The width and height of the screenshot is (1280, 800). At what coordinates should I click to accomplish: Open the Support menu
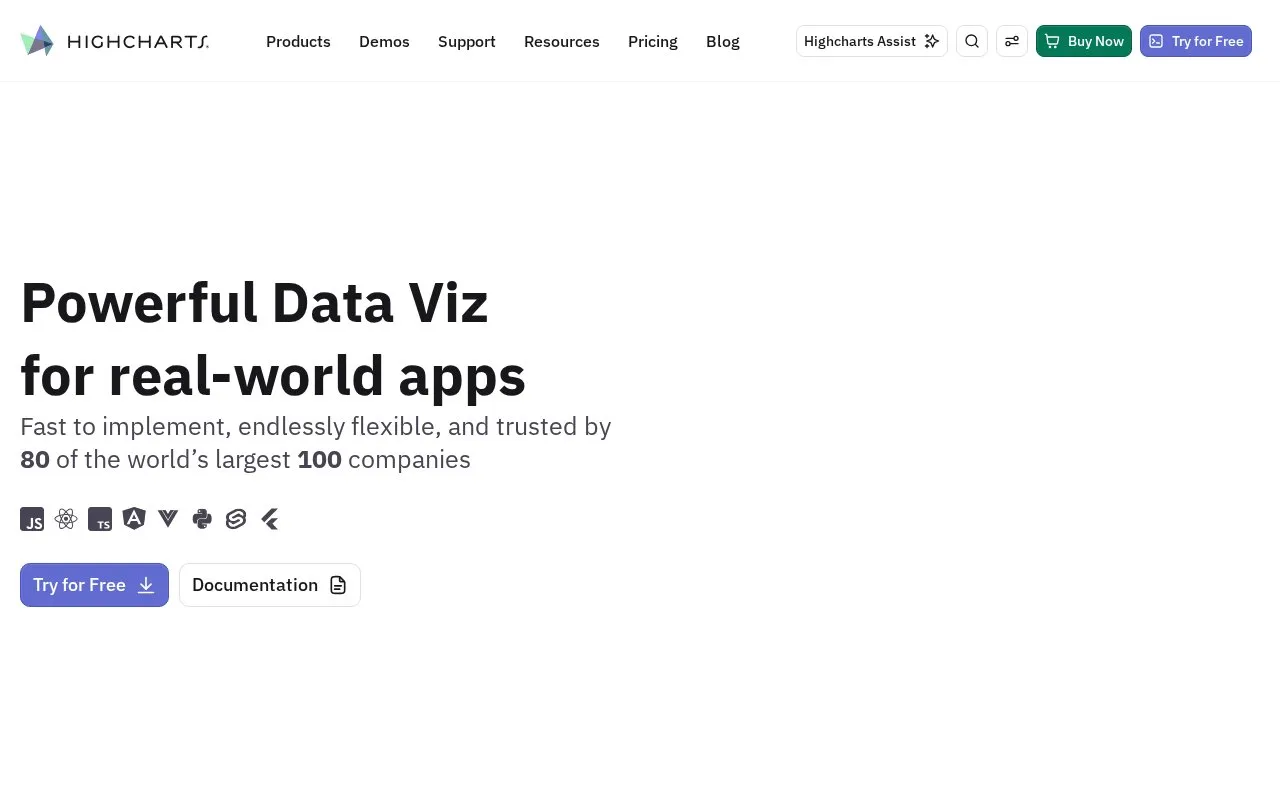point(467,41)
